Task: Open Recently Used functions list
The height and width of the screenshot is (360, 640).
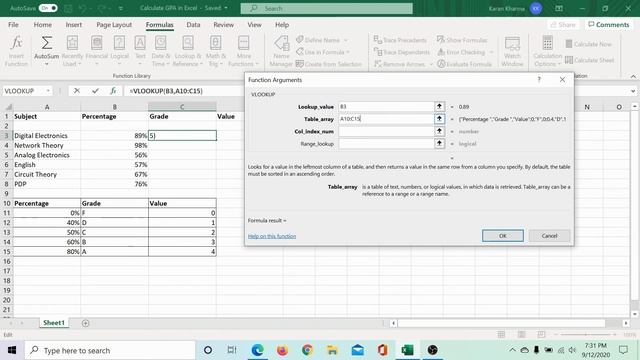Action: click(72, 51)
